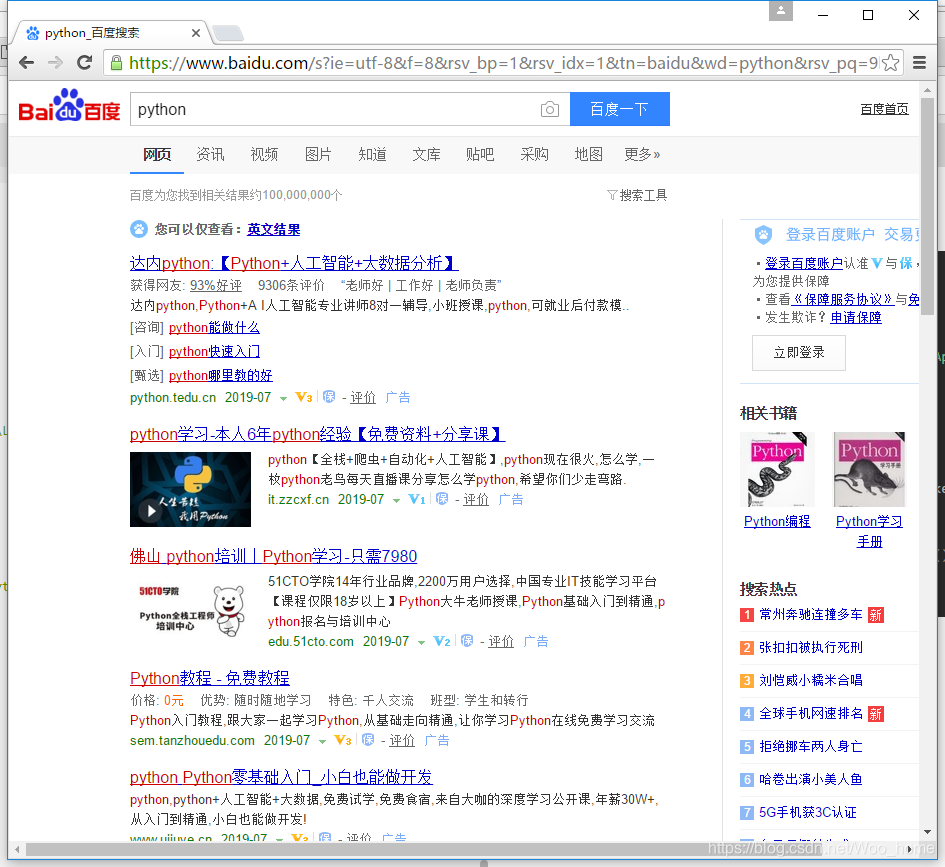Open 达内python 人工智能 result title
This screenshot has height=867, width=945.
coord(294,263)
